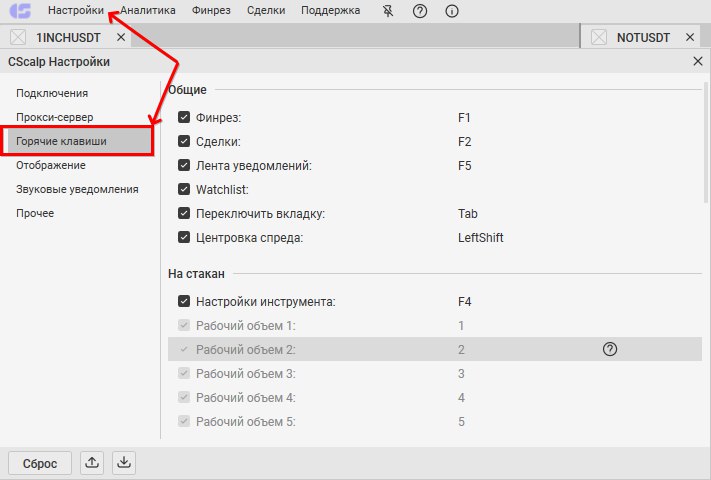Screen dimensions: 711x480
Task: Toggle the Рабочий объем 4 checkbox
Action: tap(184, 397)
